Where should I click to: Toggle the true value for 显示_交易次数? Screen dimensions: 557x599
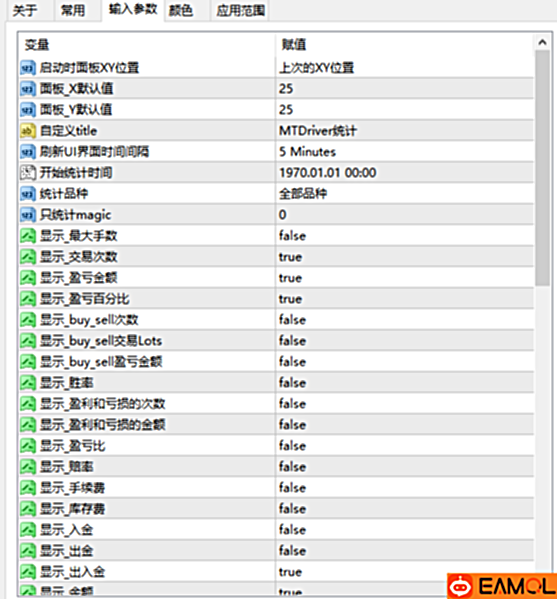[405, 257]
